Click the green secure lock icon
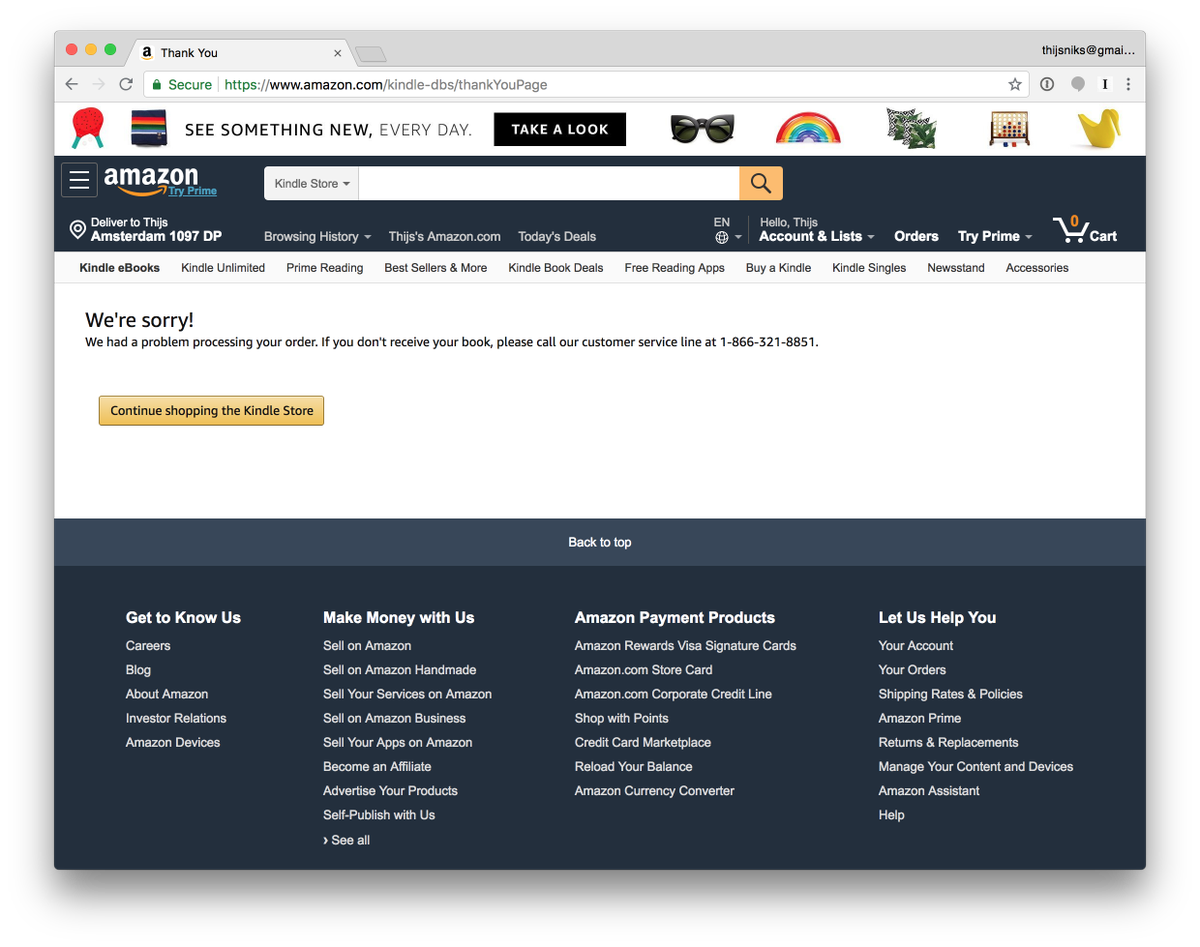This screenshot has height=947, width=1200. click(x=157, y=85)
